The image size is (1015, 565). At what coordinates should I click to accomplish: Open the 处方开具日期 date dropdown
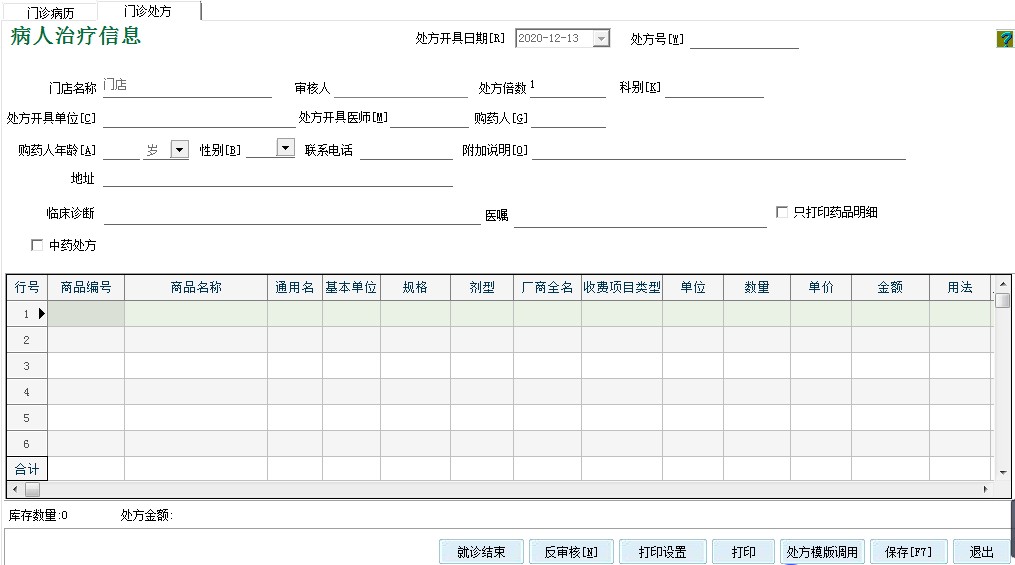[x=601, y=38]
